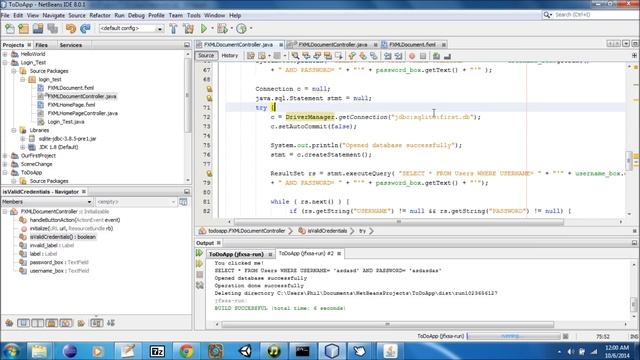Expand the HelloWorld project node
The height and width of the screenshot is (360, 640).
coord(5,54)
